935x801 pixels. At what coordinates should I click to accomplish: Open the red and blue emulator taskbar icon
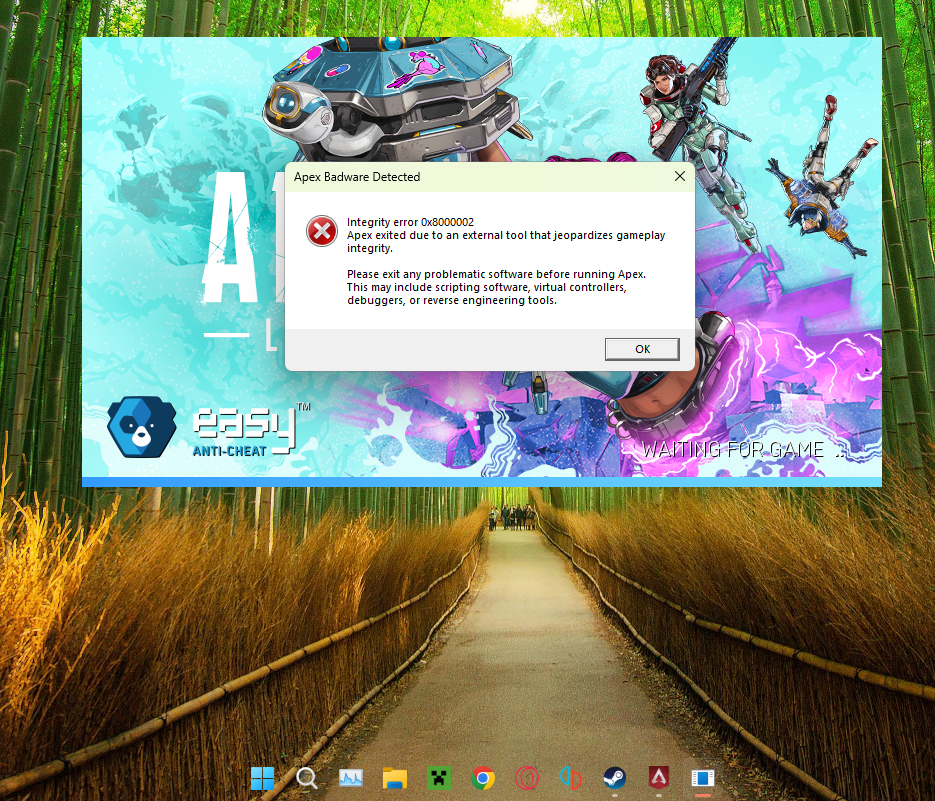[570, 778]
